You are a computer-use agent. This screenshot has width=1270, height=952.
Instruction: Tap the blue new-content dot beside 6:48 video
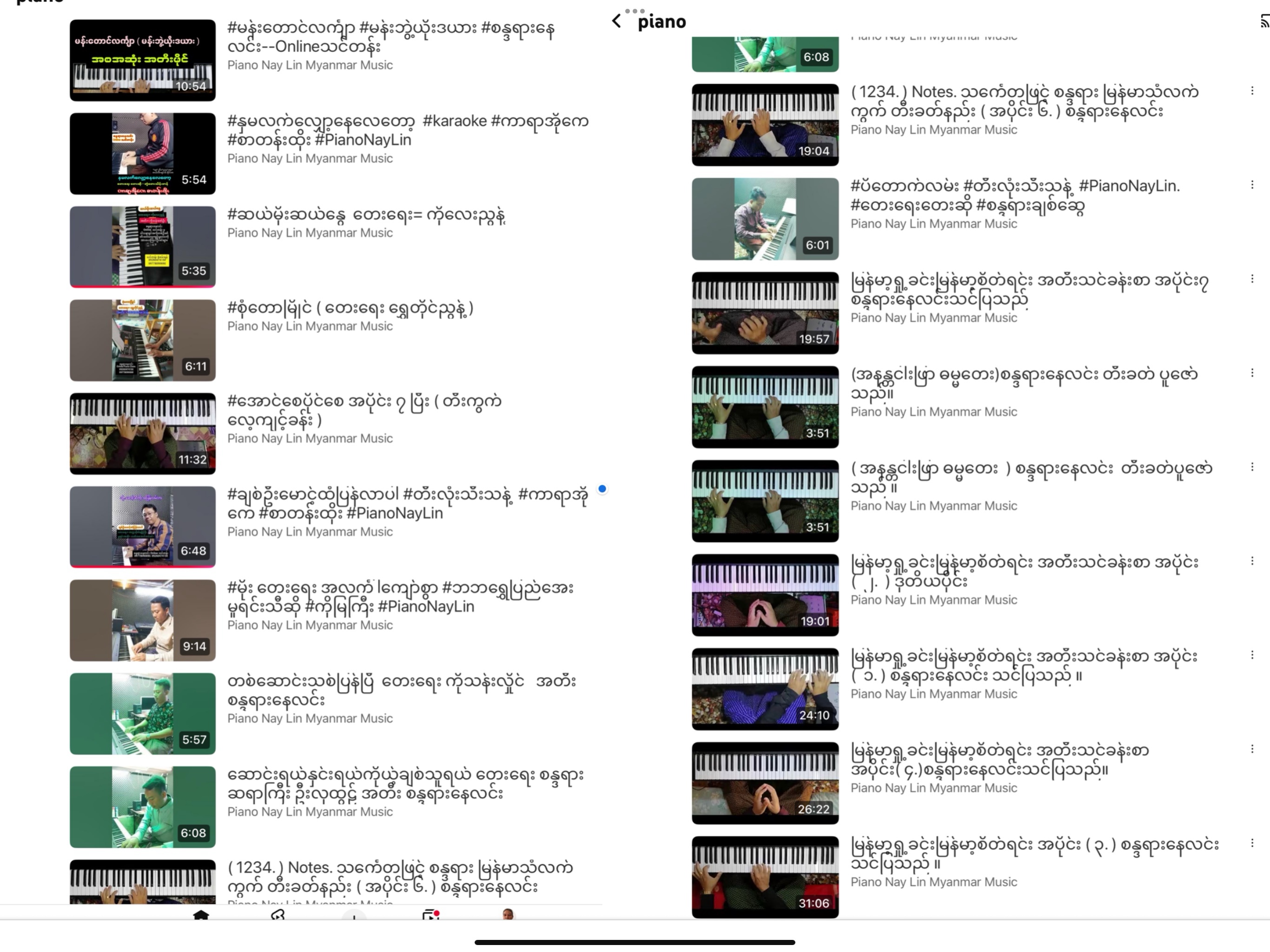click(602, 489)
